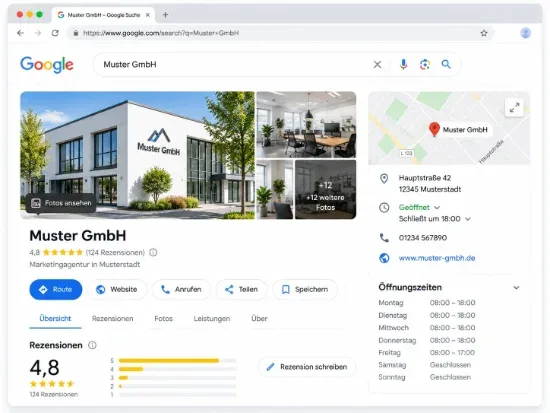This screenshot has height=413, width=550.
Task: Reload the page with the refresh icon
Action: tap(55, 33)
